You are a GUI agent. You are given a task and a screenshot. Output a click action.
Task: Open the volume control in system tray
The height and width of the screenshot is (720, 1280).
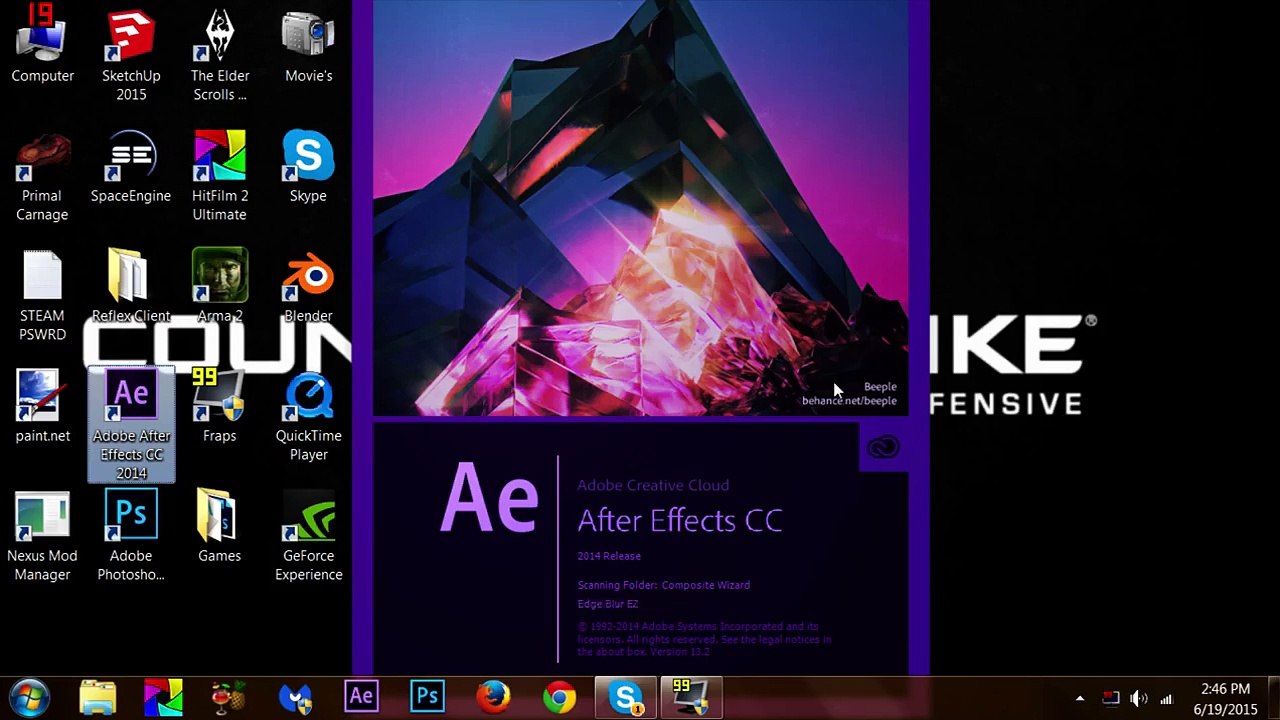coord(1138,698)
